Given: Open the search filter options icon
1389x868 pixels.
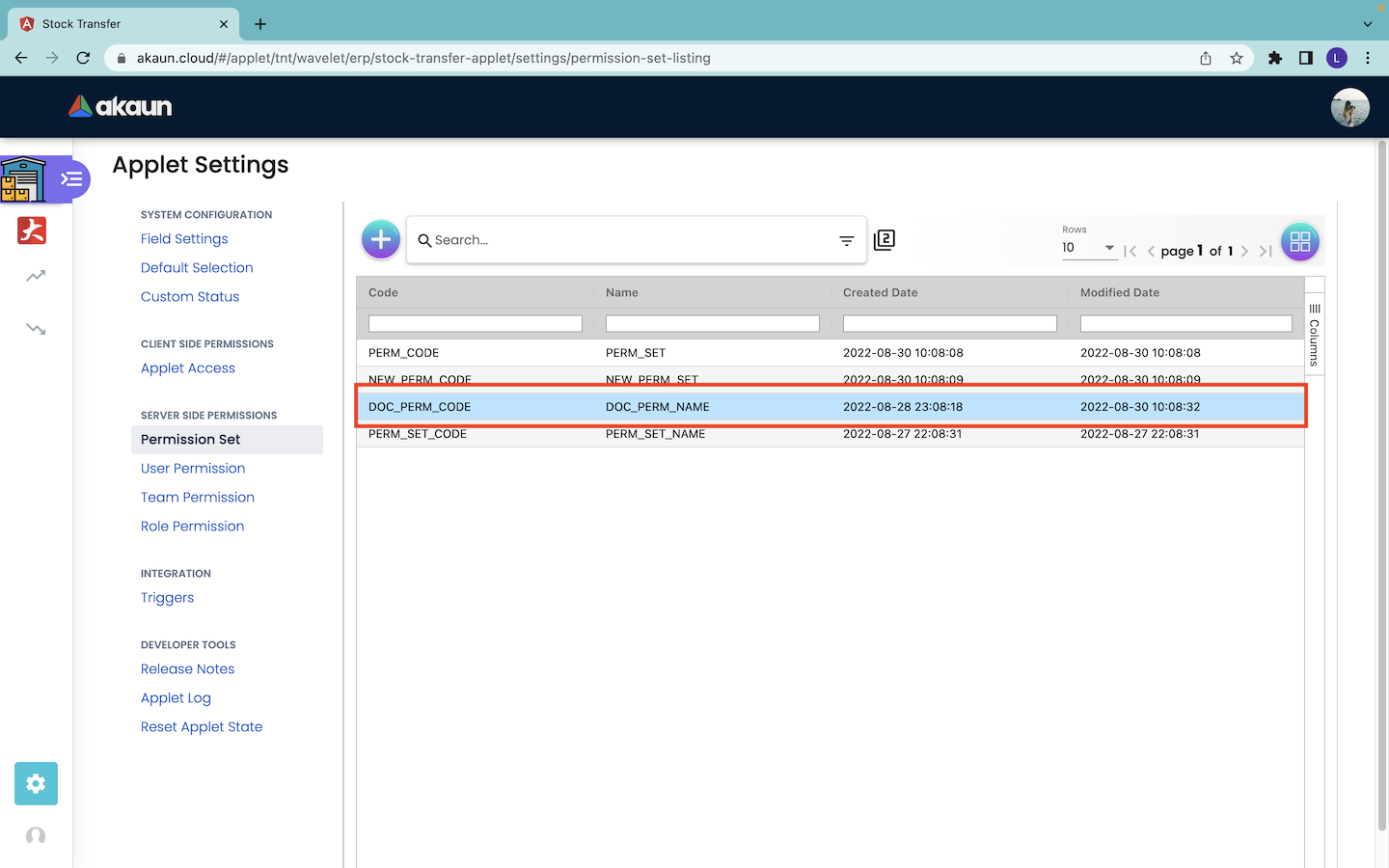Looking at the screenshot, I should [846, 241].
